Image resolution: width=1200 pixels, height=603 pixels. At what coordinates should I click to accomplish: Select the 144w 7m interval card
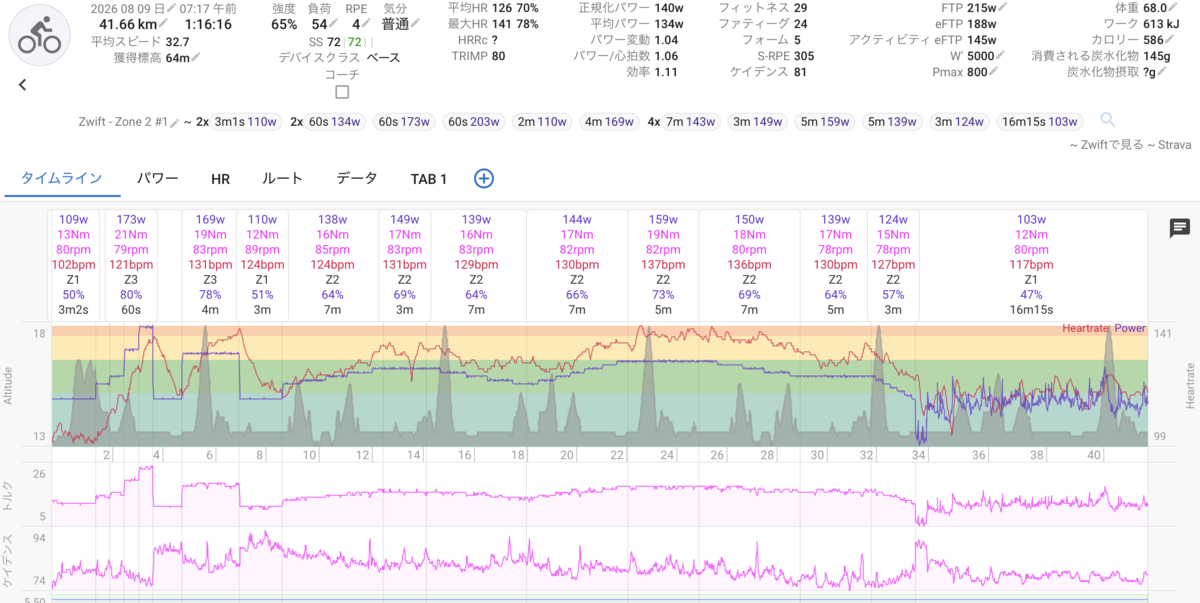pyautogui.click(x=577, y=265)
